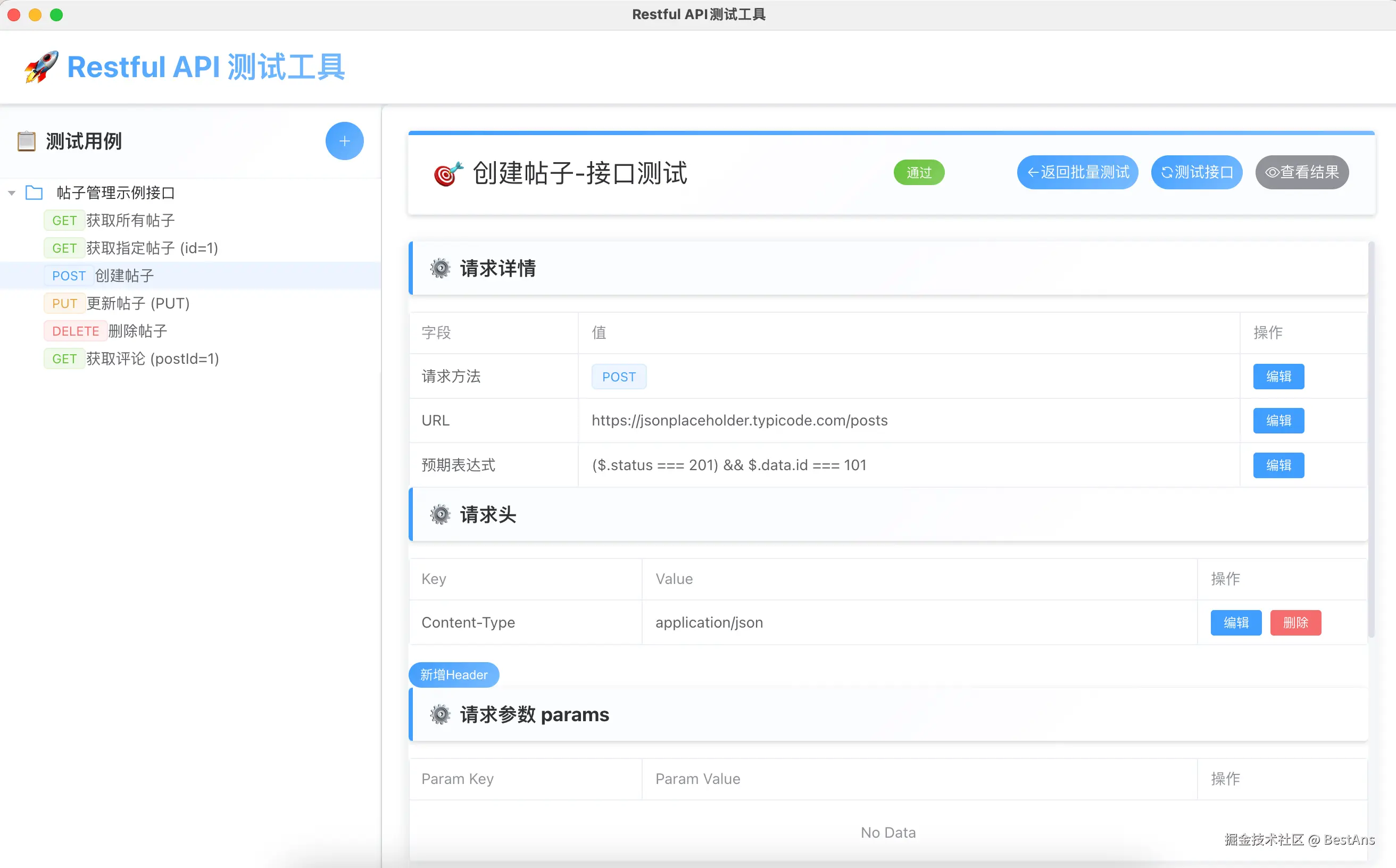
Task: Collapse the 帖子管理示例接口 folder via its triangle
Action: pos(11,193)
